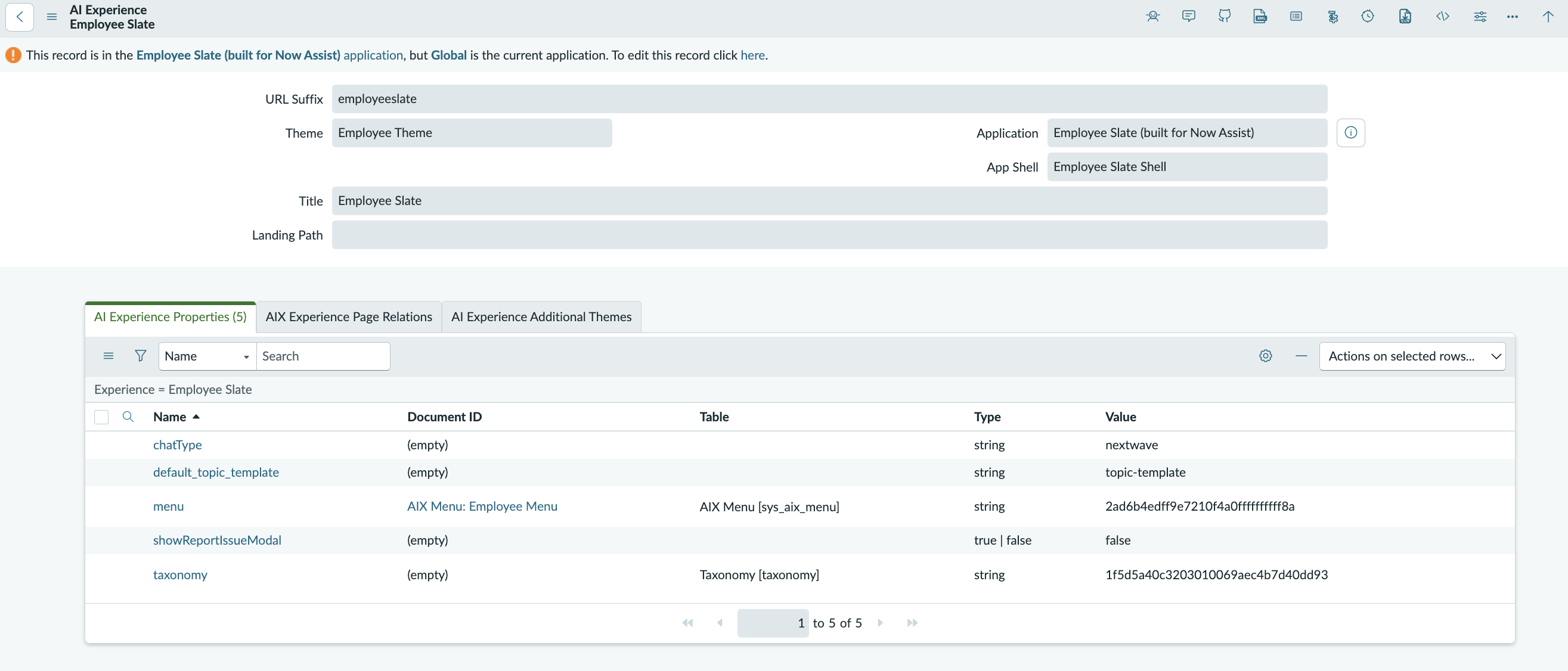Click the Application field

pyautogui.click(x=1187, y=133)
